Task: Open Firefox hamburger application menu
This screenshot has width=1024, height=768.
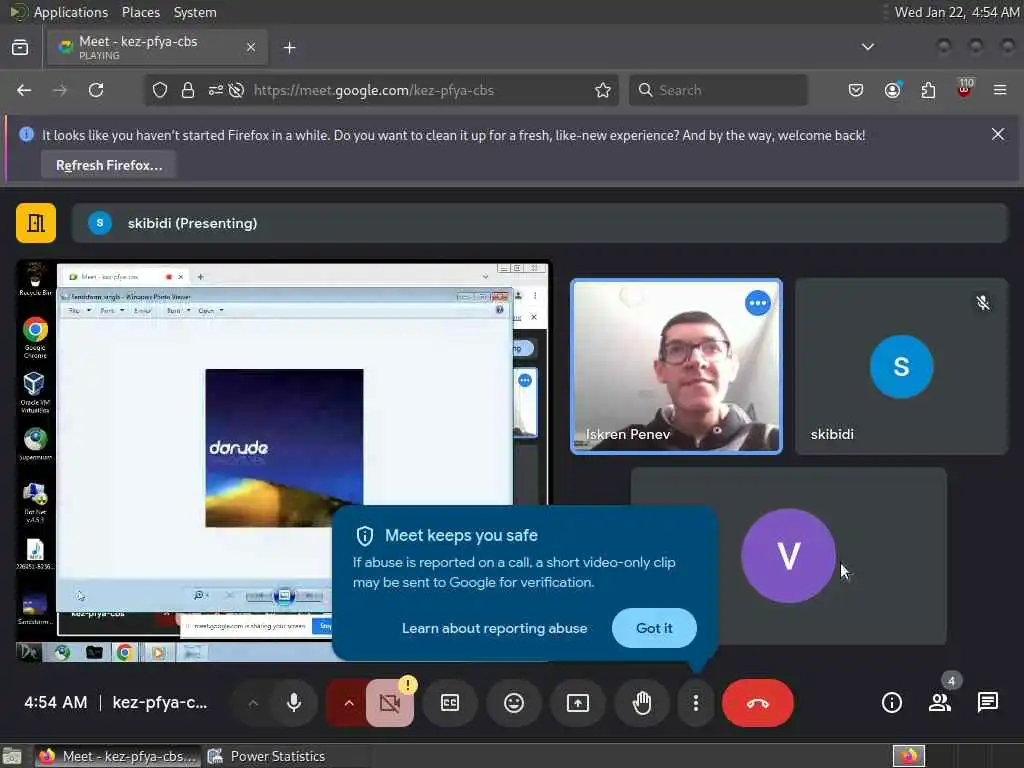Action: click(1000, 90)
